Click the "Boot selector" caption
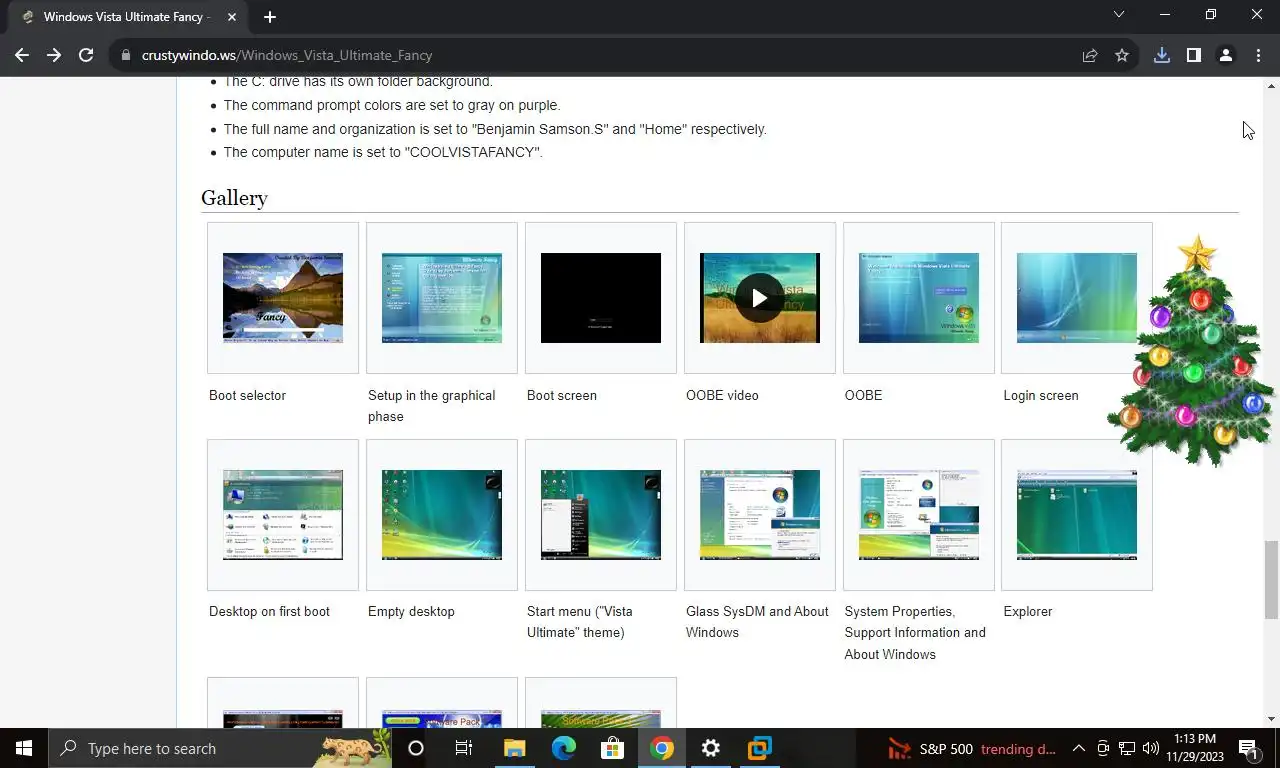The height and width of the screenshot is (768, 1280). pyautogui.click(x=247, y=395)
